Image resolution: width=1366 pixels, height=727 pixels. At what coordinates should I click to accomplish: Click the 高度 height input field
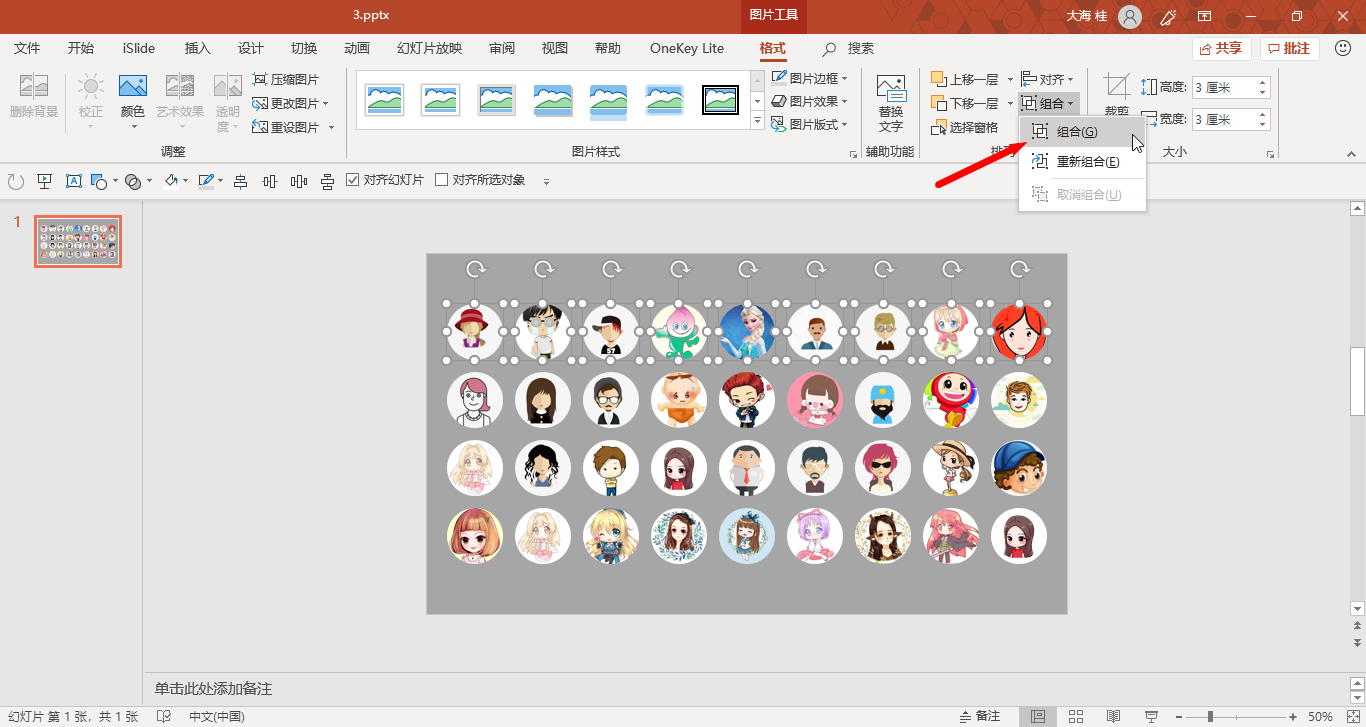(1231, 88)
